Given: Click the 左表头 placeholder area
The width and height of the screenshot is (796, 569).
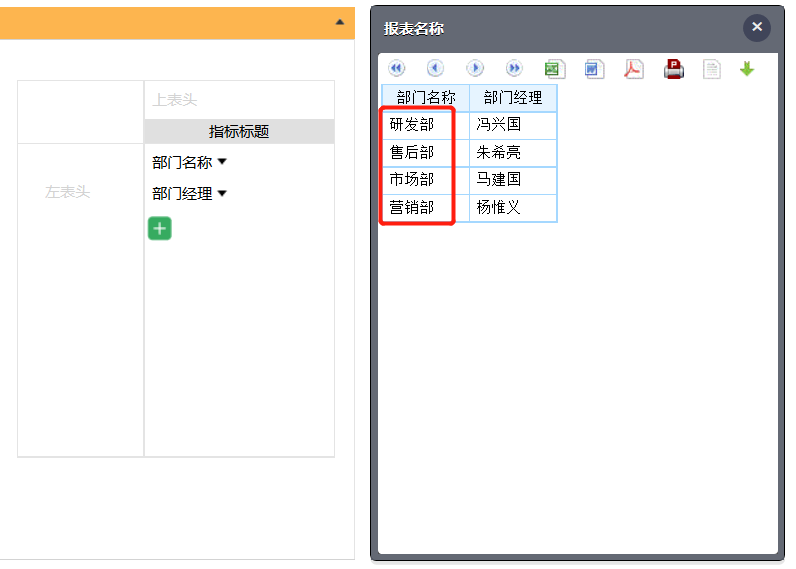Looking at the screenshot, I should [x=68, y=192].
